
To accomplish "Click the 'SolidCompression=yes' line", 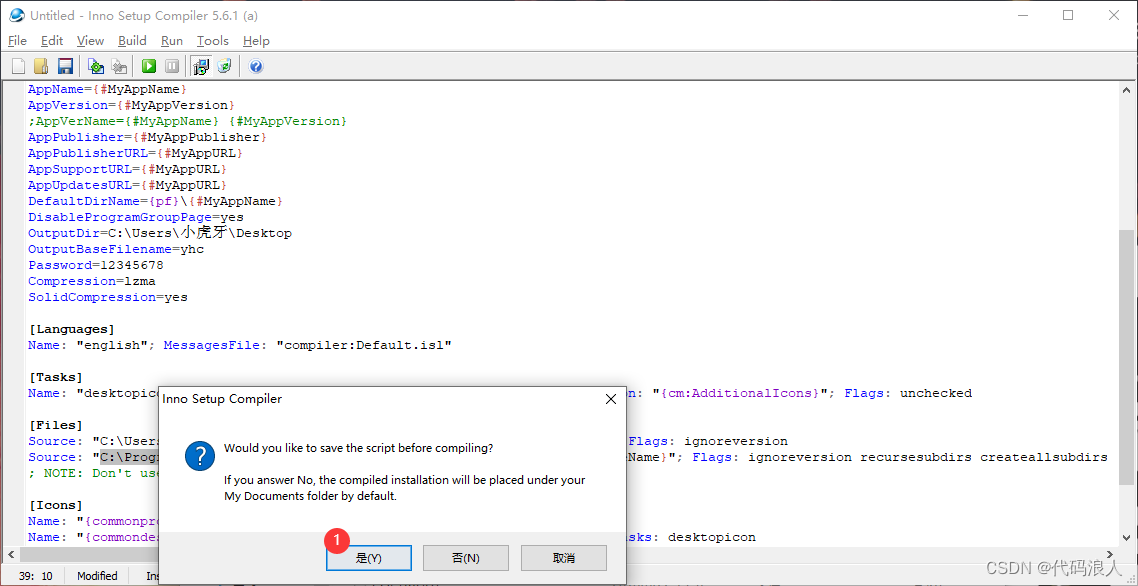I will [x=107, y=297].
